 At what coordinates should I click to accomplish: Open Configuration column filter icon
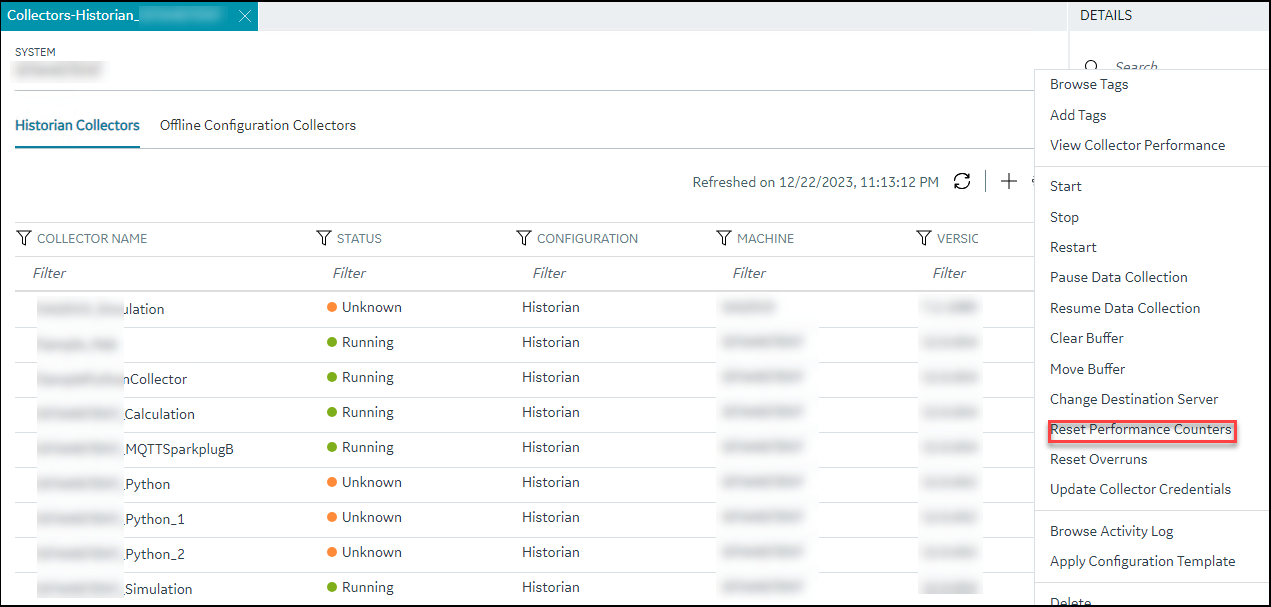pos(524,238)
